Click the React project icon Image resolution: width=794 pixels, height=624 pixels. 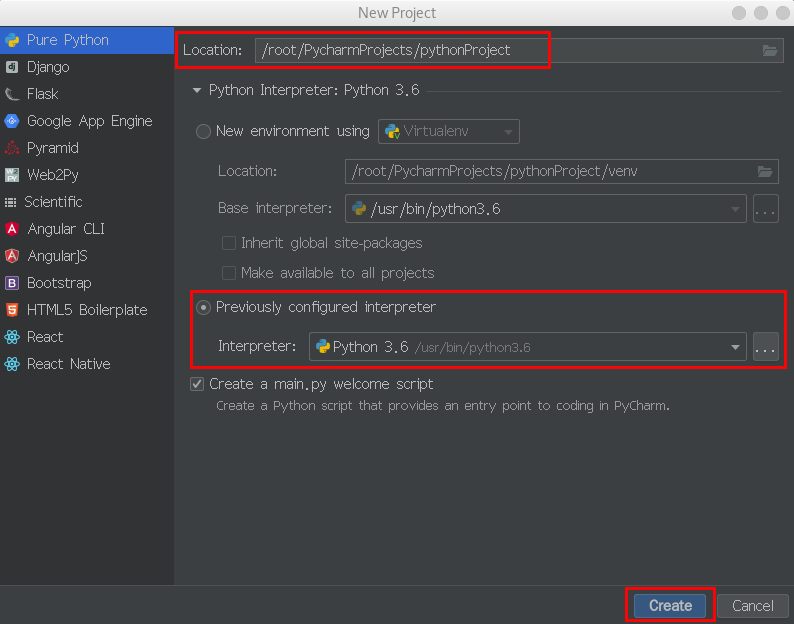(x=12, y=337)
